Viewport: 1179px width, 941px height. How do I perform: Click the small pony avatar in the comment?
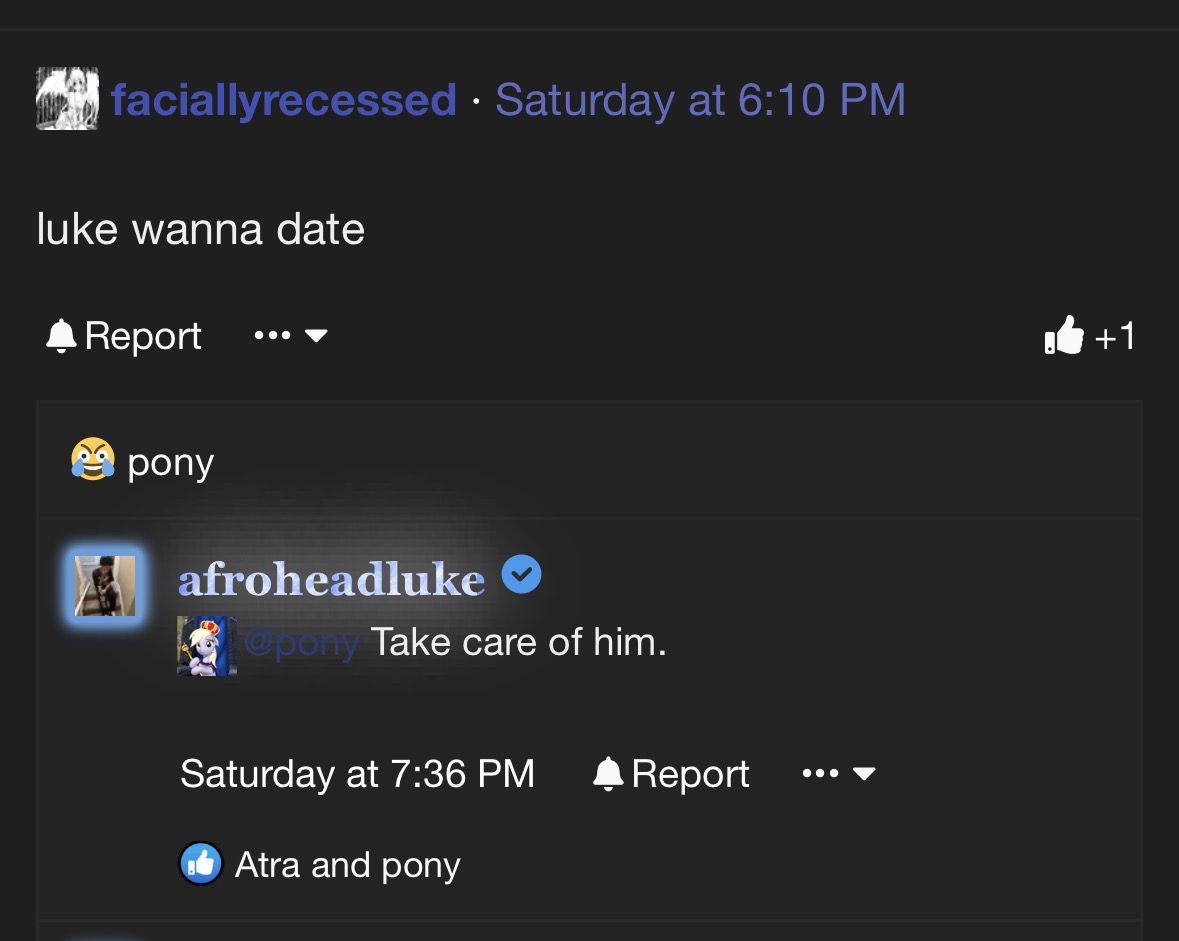207,646
